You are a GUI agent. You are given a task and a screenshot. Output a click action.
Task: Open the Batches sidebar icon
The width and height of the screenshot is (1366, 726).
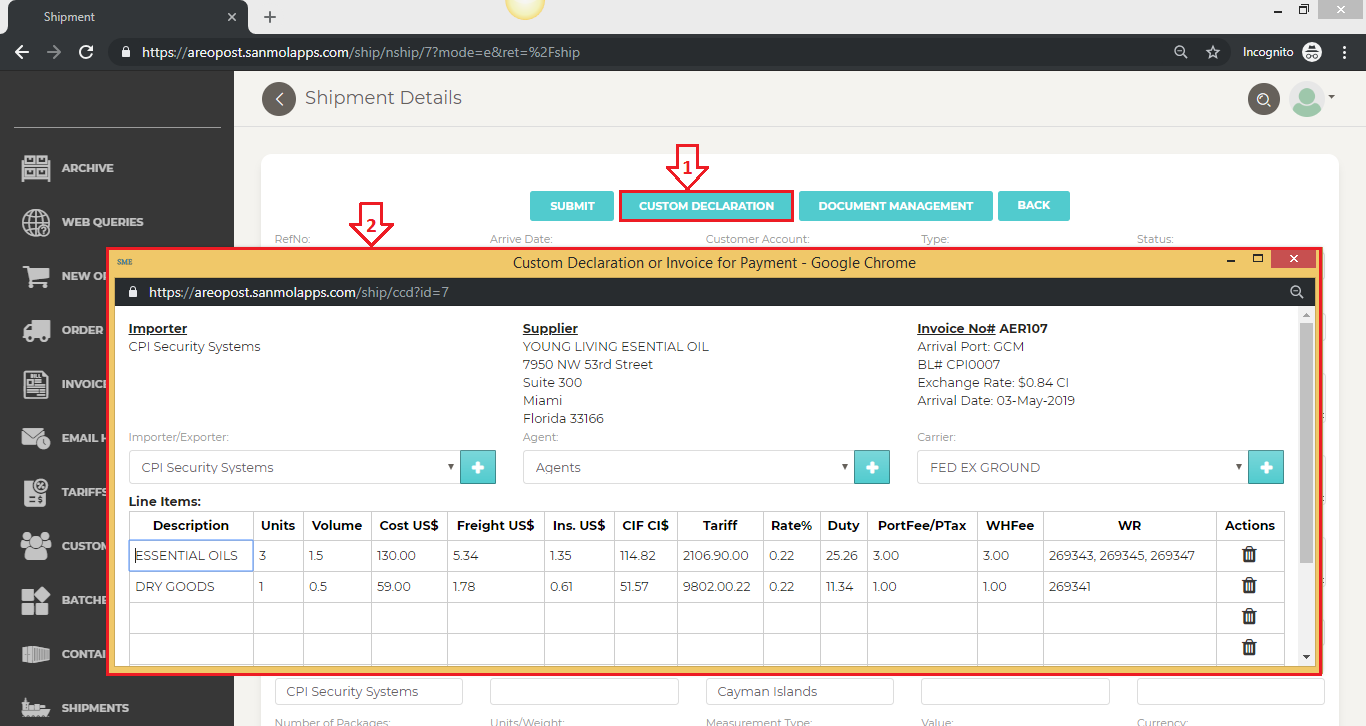pyautogui.click(x=36, y=600)
